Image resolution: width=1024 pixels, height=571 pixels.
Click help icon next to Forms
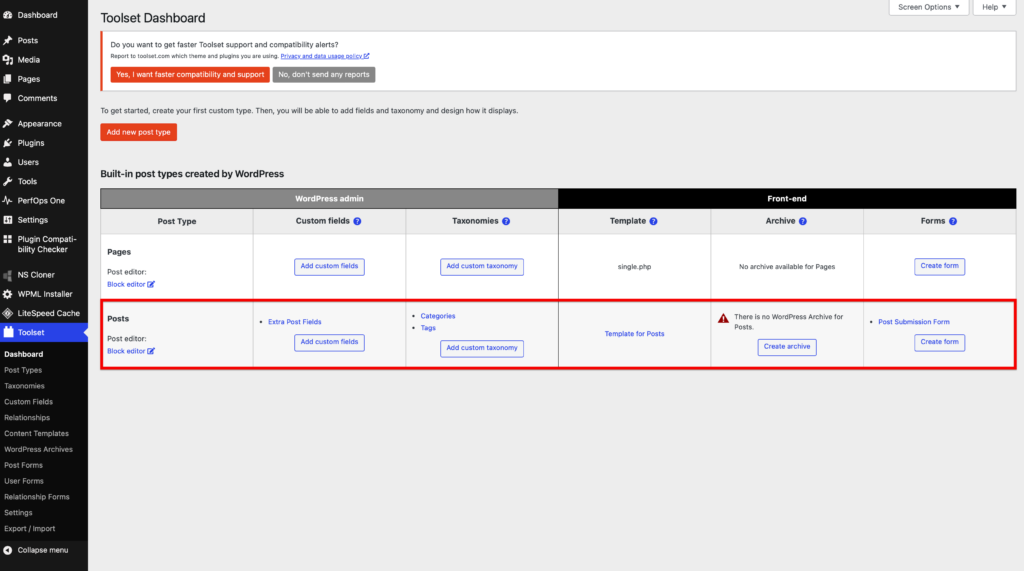point(953,221)
